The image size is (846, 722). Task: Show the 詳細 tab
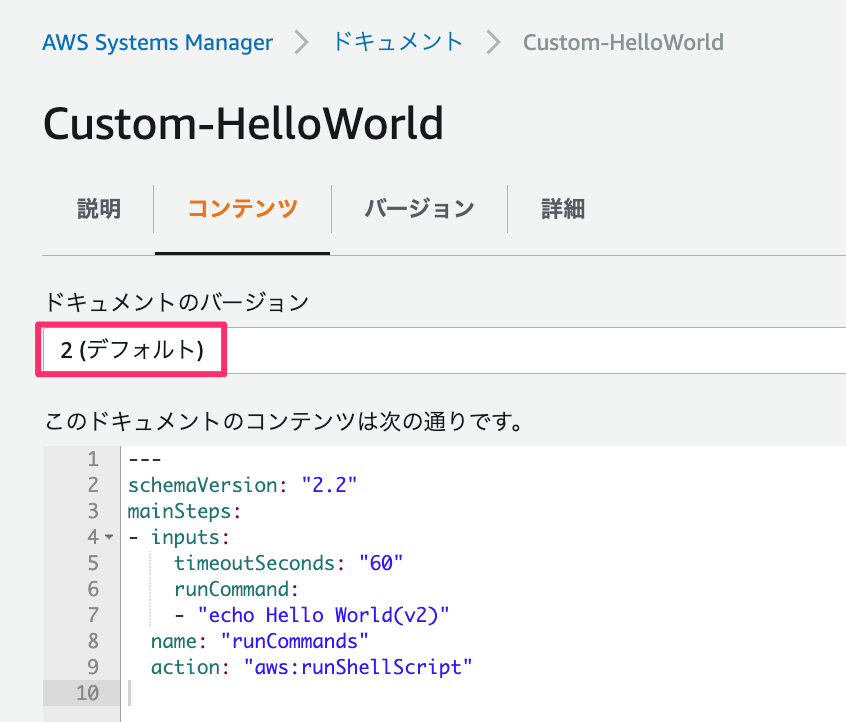tap(563, 209)
